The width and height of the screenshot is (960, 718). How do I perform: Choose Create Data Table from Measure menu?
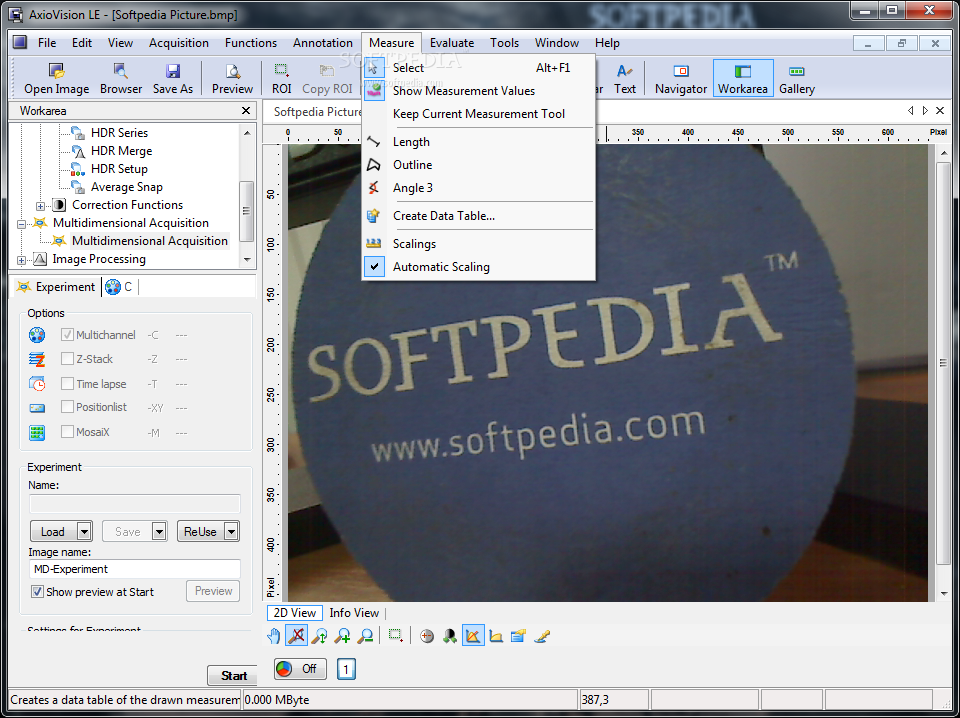[x=478, y=216]
